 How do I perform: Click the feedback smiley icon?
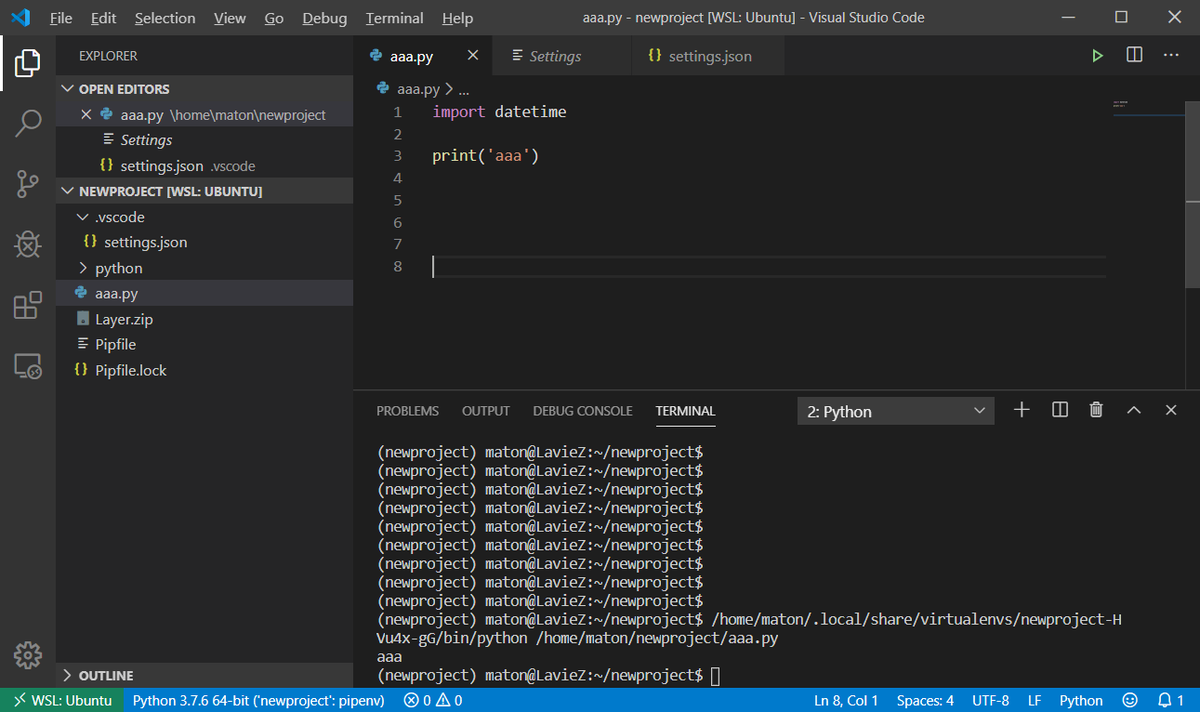click(1131, 700)
